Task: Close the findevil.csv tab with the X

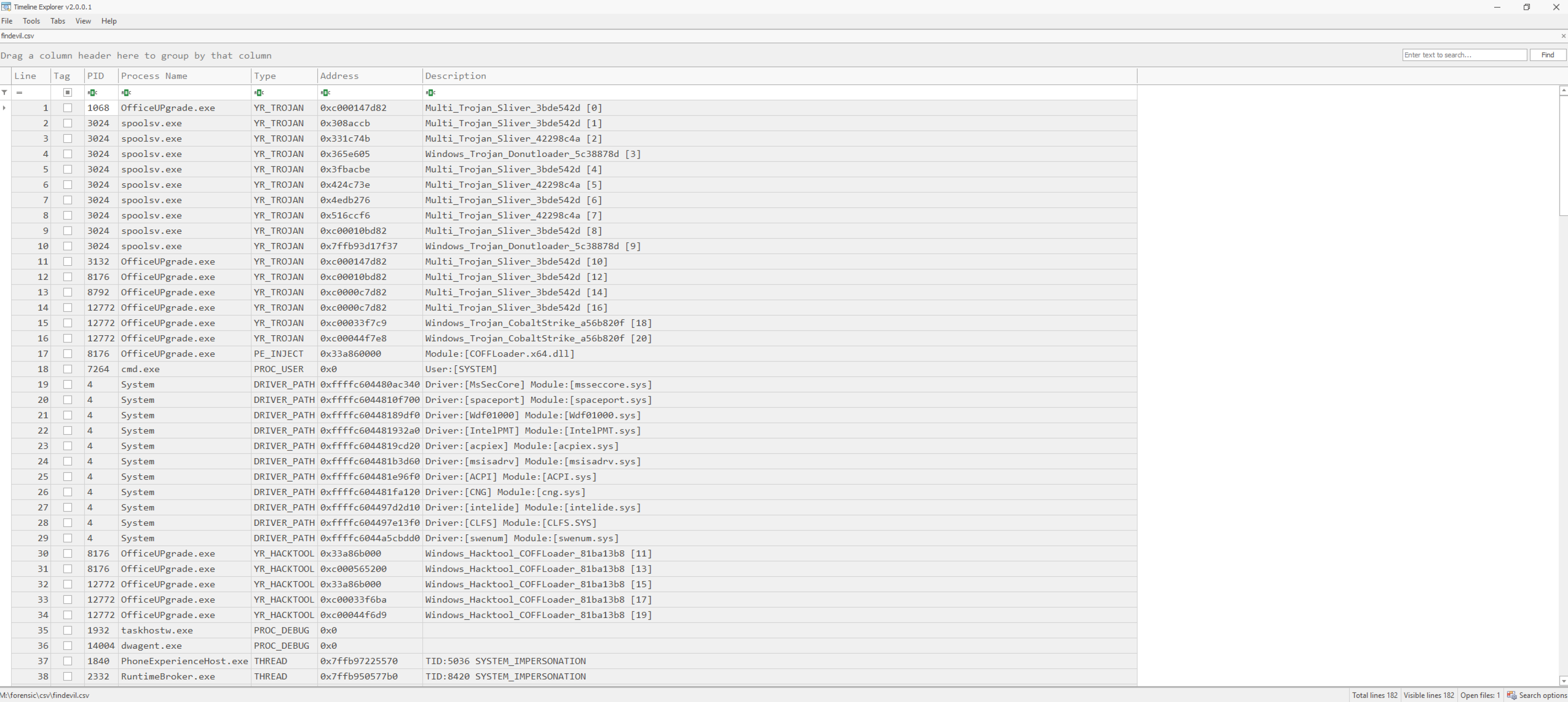Action: point(1563,36)
